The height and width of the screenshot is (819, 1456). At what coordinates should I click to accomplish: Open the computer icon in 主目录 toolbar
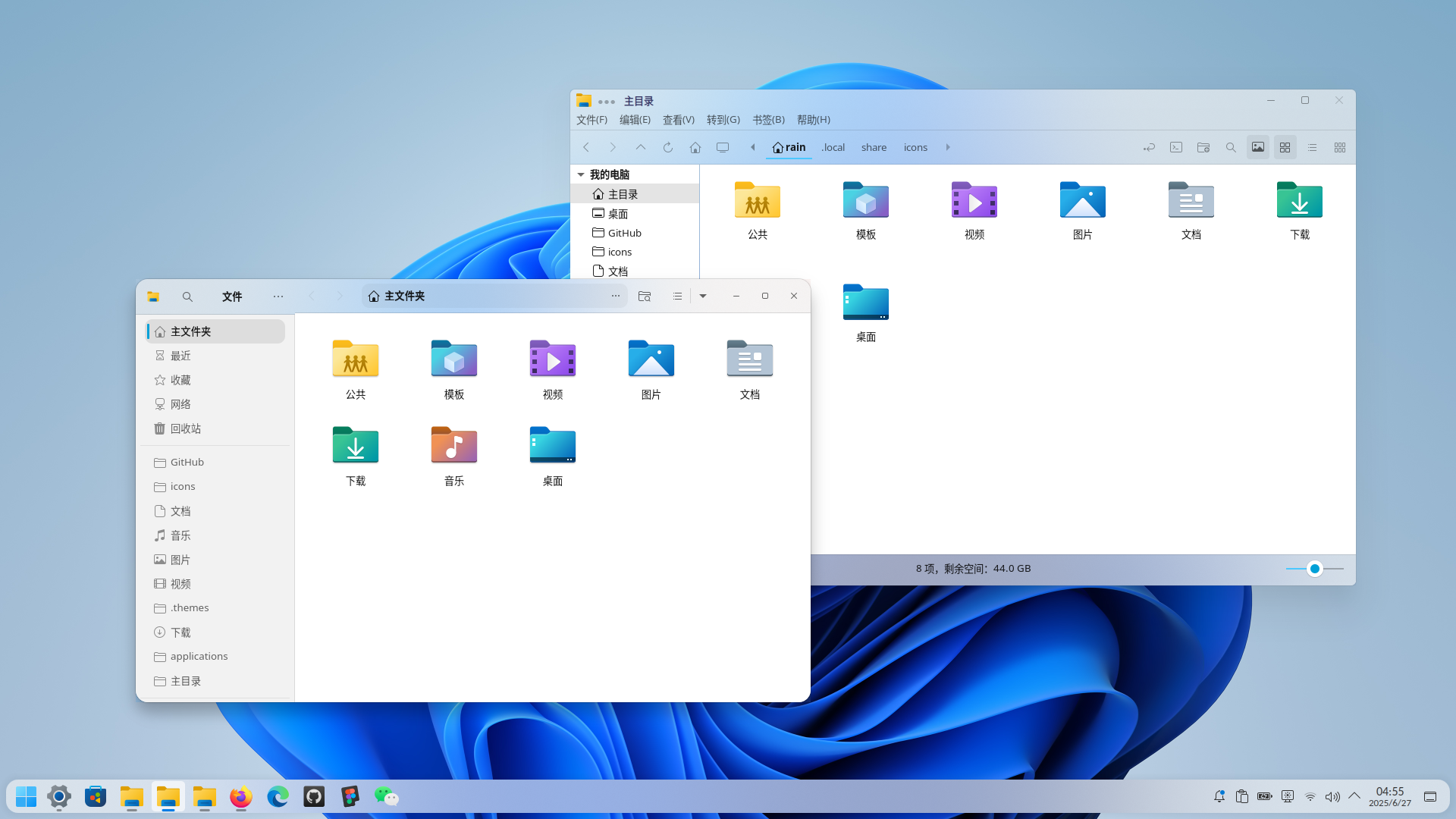pos(723,147)
